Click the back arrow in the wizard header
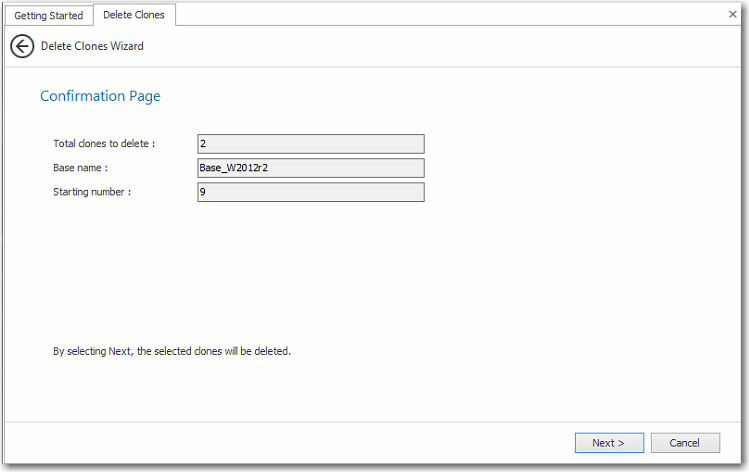 point(22,46)
